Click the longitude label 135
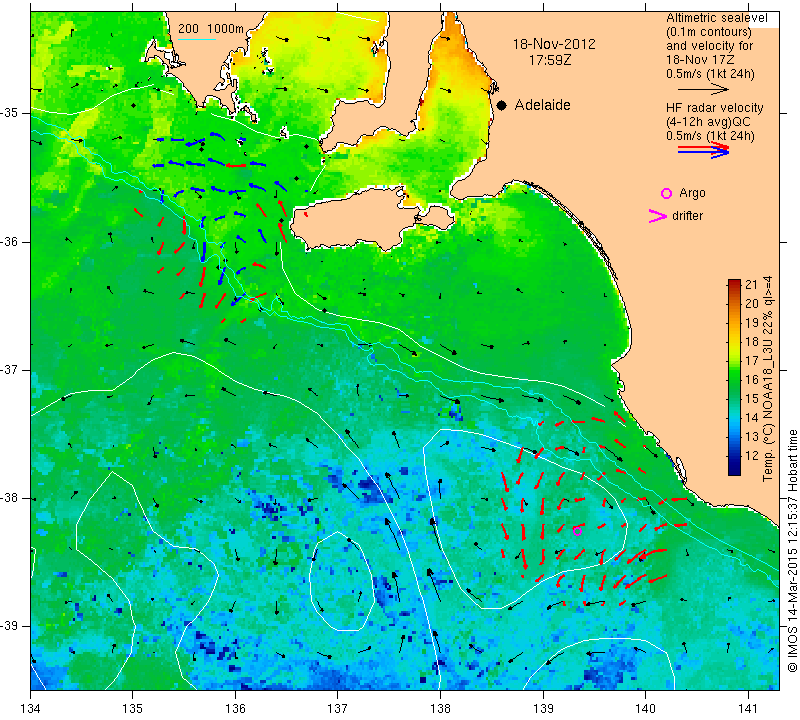This screenshot has width=800, height=720. 133,709
